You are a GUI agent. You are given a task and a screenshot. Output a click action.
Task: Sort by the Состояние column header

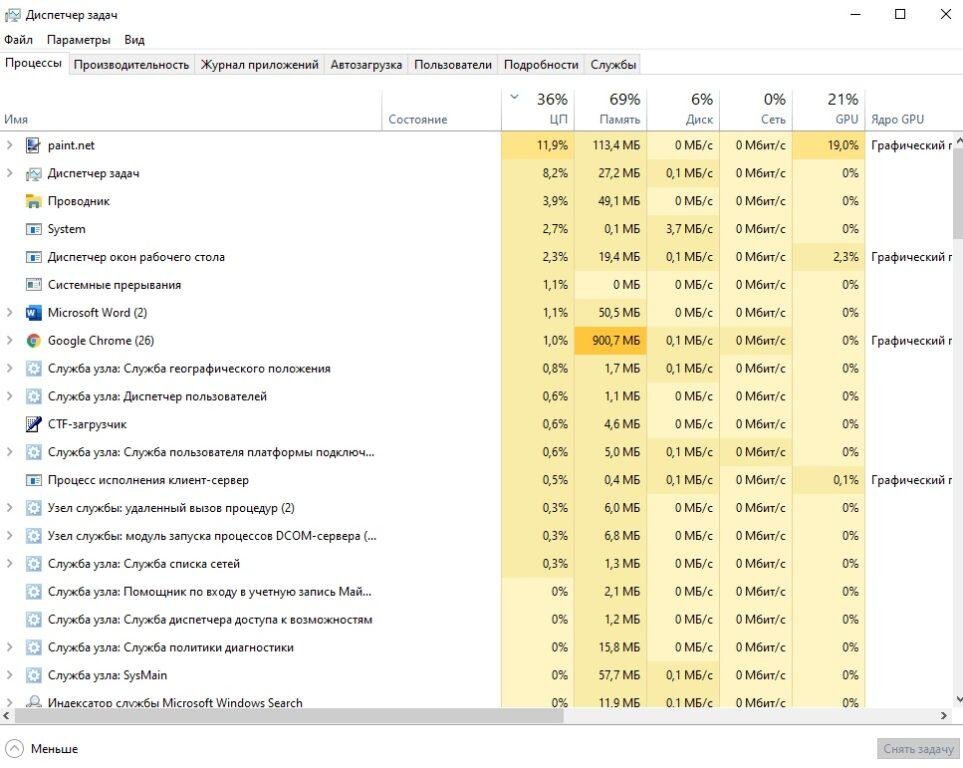coord(442,109)
